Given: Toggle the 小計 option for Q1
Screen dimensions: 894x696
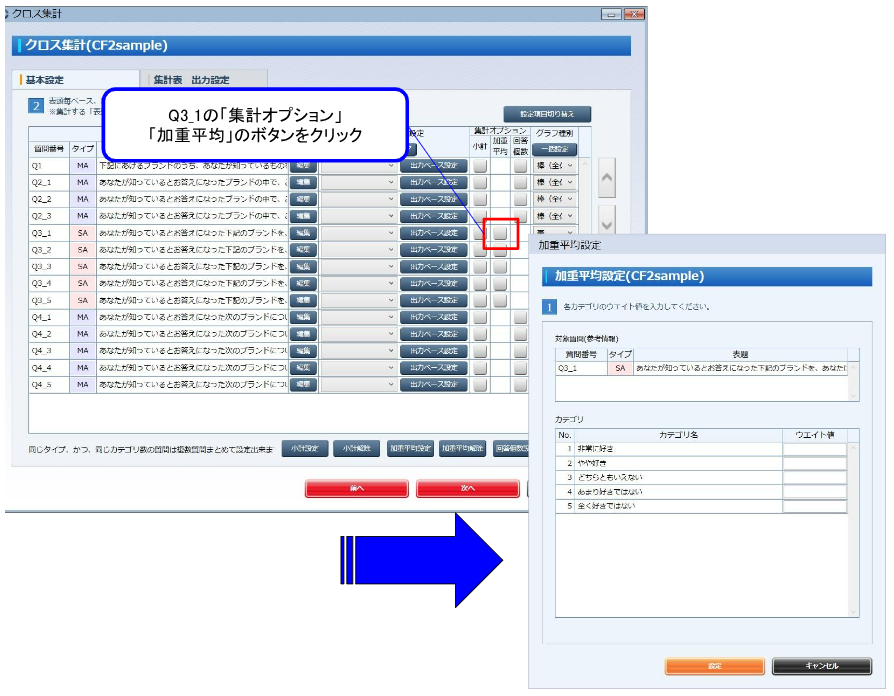Looking at the screenshot, I should [x=480, y=165].
